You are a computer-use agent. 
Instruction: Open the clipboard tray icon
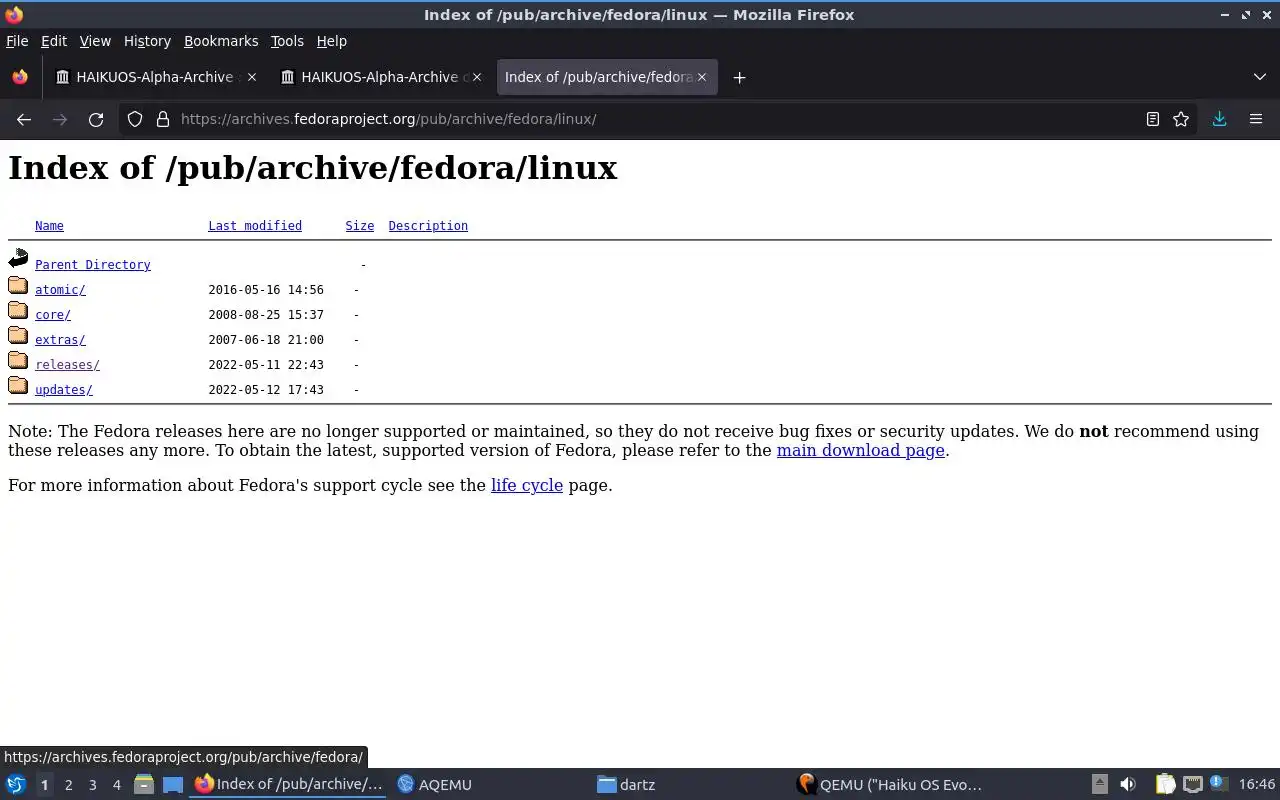(x=1165, y=785)
